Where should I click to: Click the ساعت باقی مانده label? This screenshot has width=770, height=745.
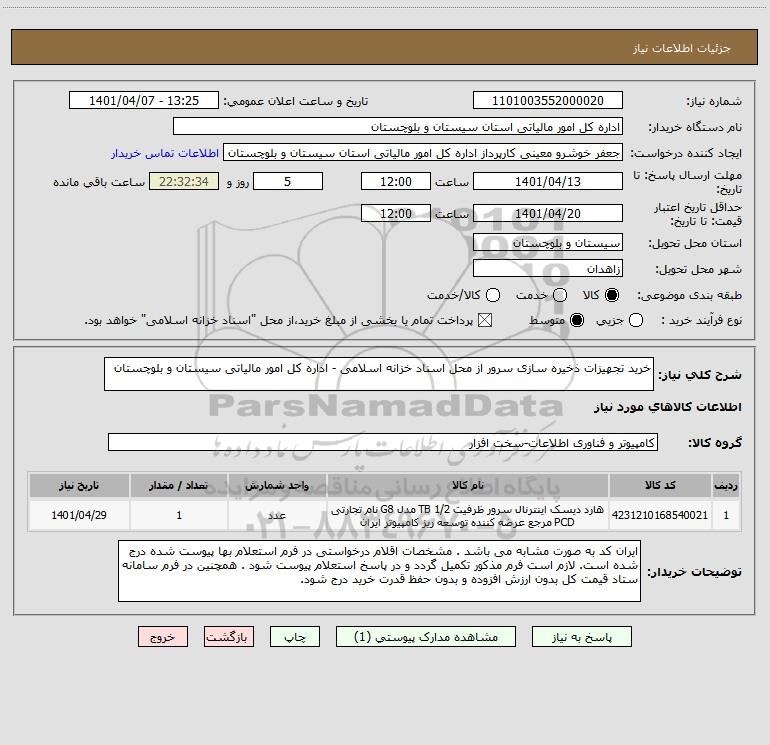pos(99,182)
